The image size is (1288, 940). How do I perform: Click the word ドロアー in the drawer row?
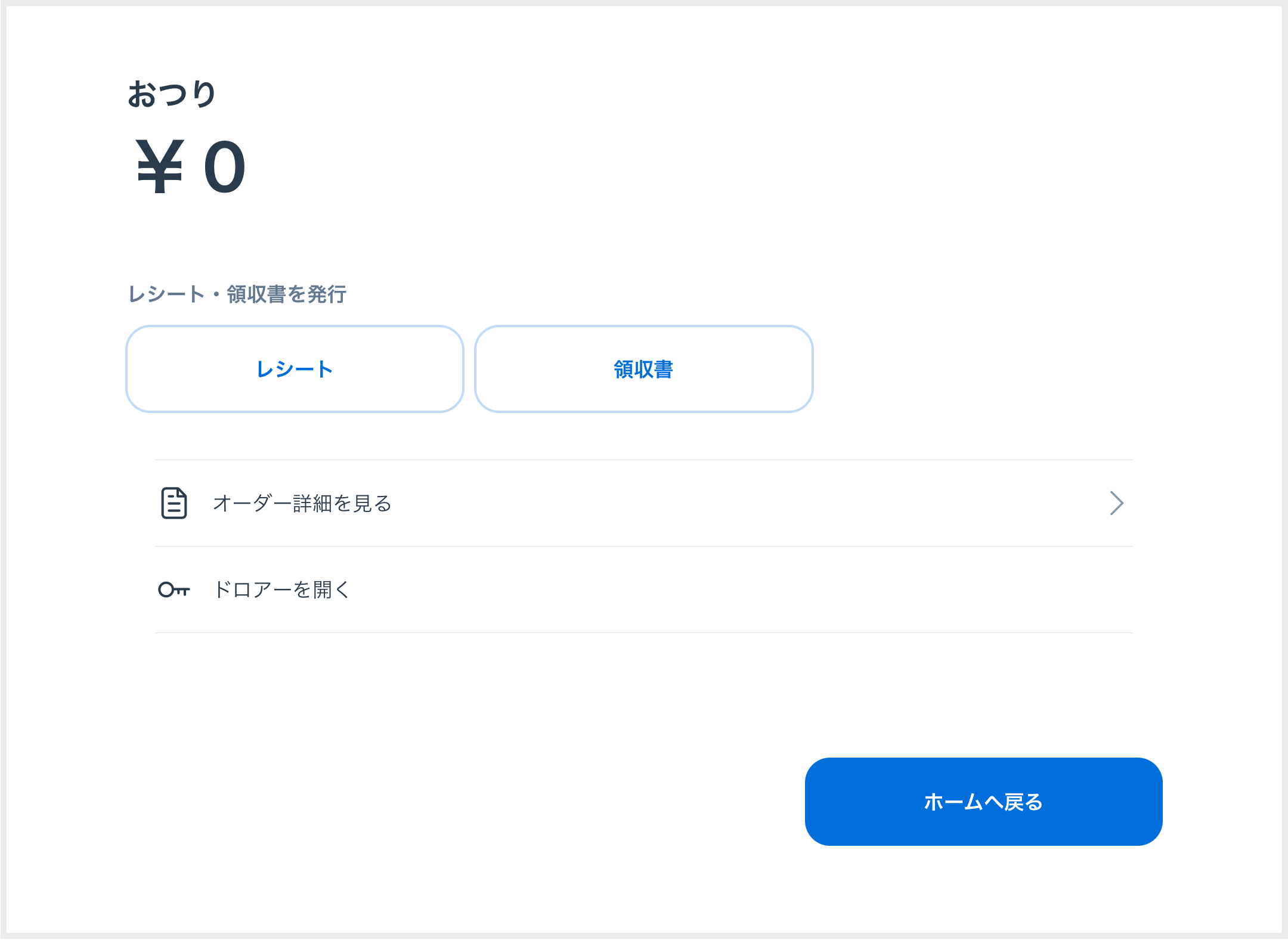click(x=252, y=590)
